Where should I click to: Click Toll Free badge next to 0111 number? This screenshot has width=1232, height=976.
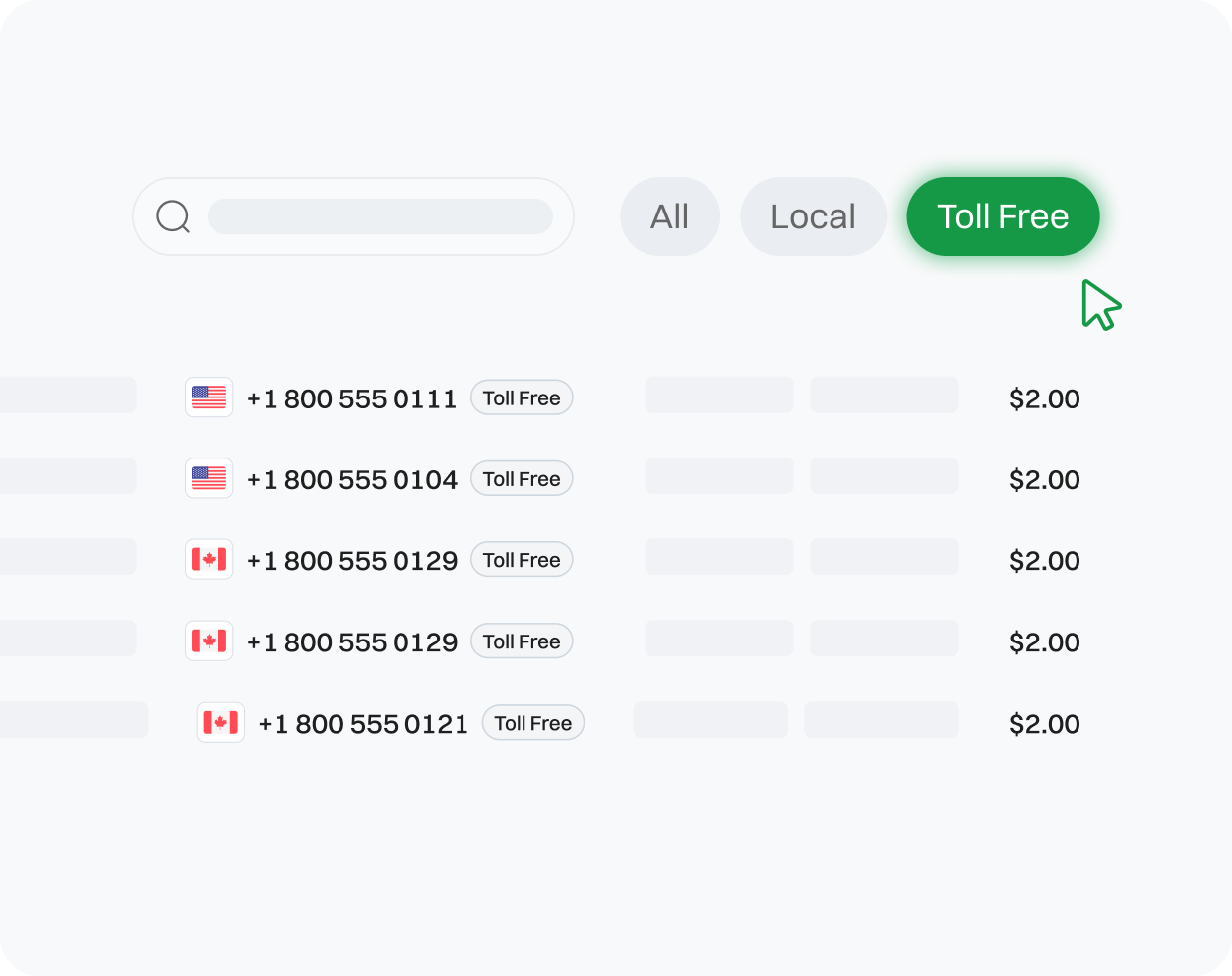(x=522, y=397)
